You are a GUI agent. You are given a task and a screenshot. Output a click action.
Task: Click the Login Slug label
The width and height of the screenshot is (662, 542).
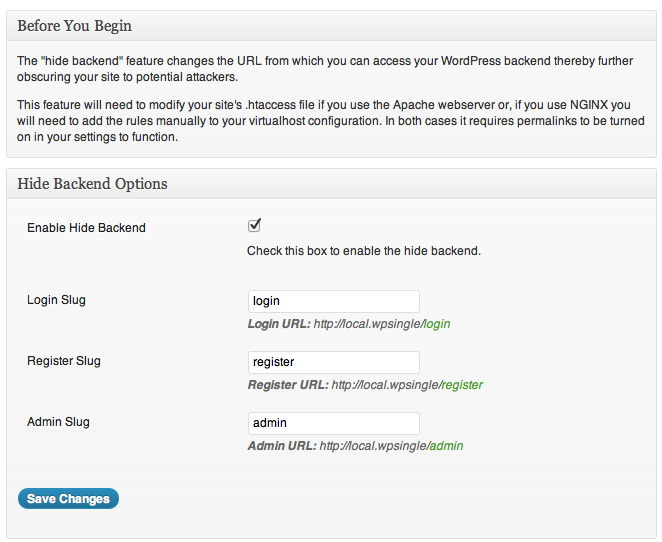(x=57, y=300)
